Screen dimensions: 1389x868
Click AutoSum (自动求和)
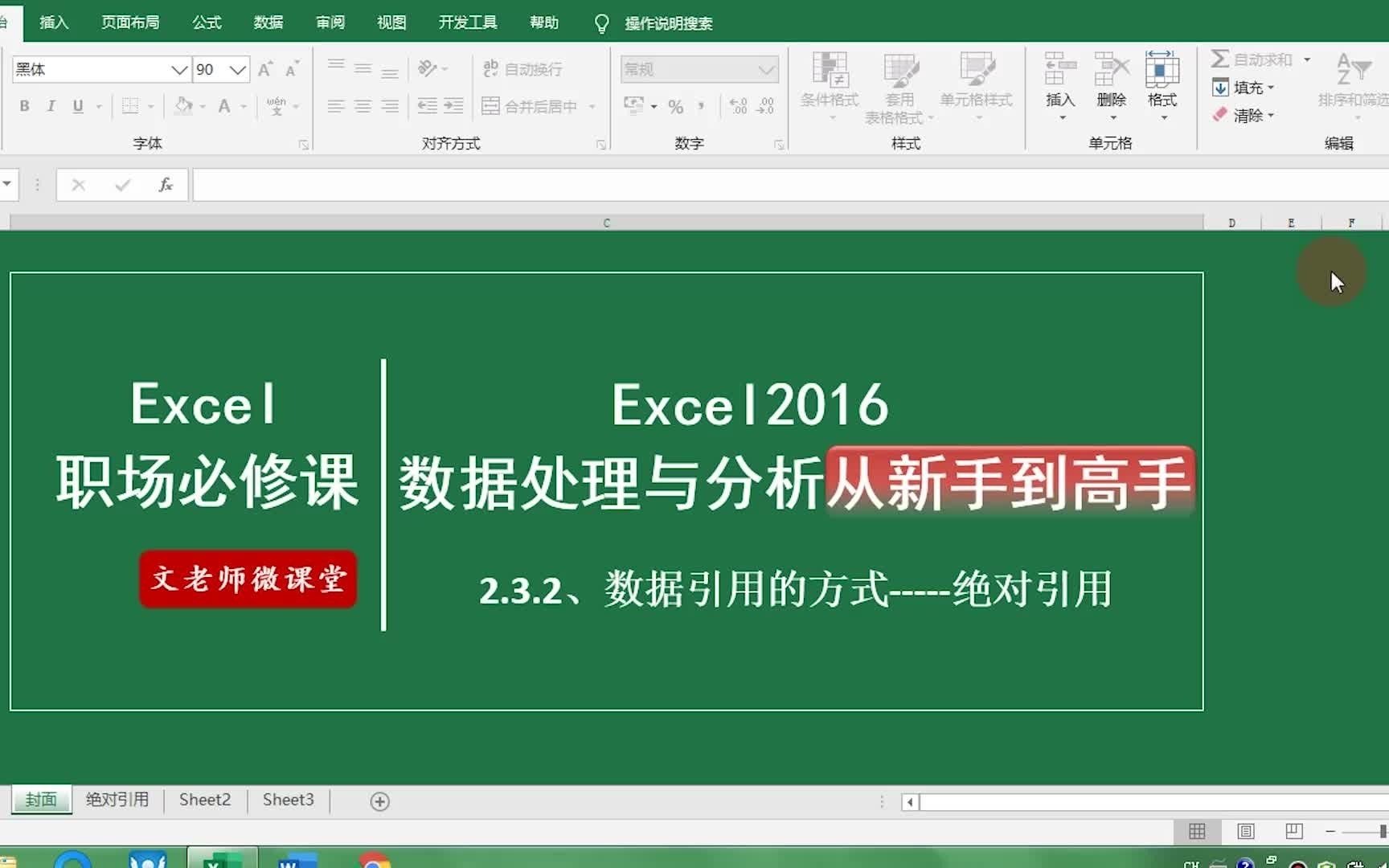point(1252,59)
